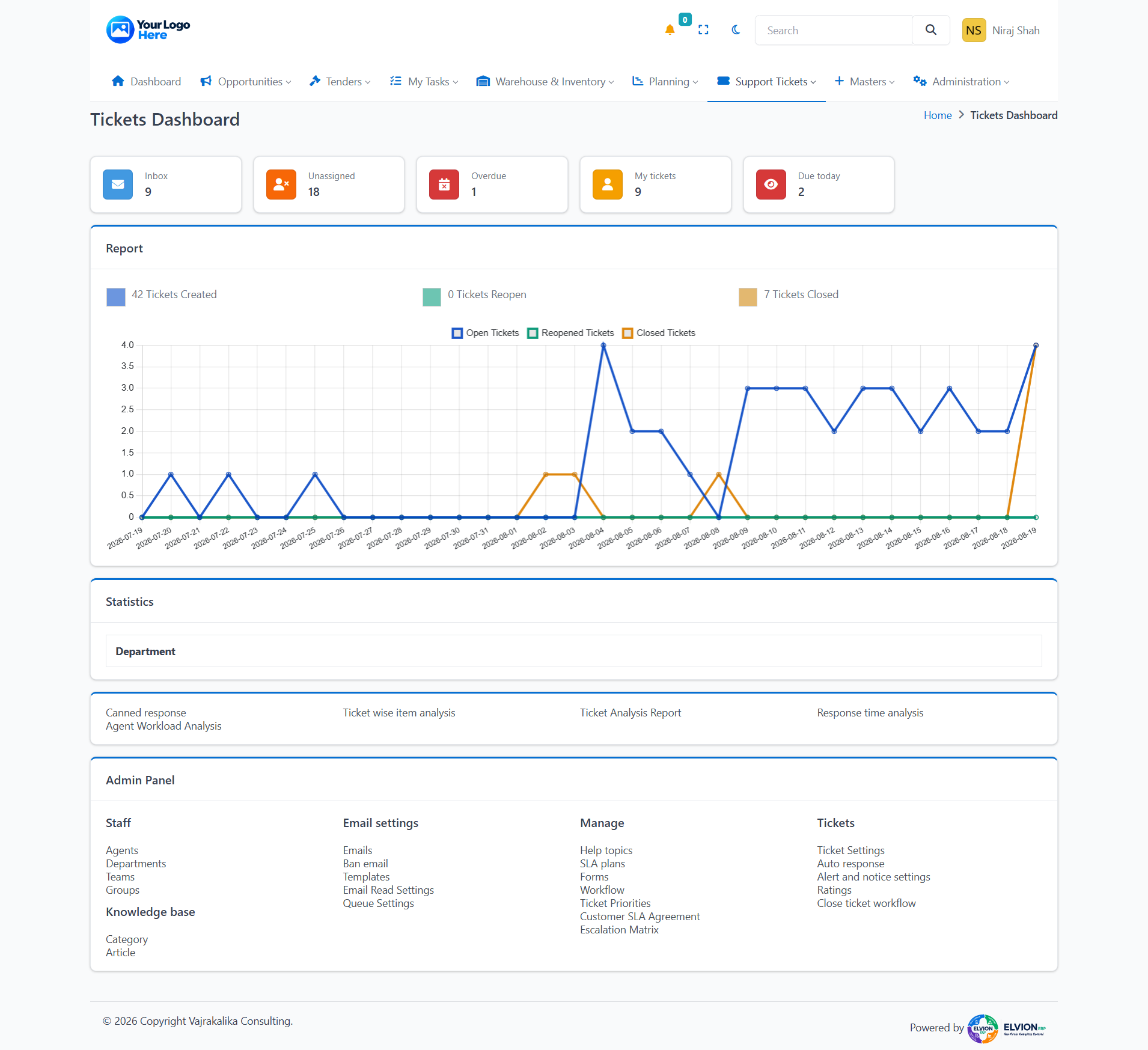Viewport: 1148px width, 1050px height.
Task: Click the Opportunities megaphone icon
Action: (x=206, y=81)
